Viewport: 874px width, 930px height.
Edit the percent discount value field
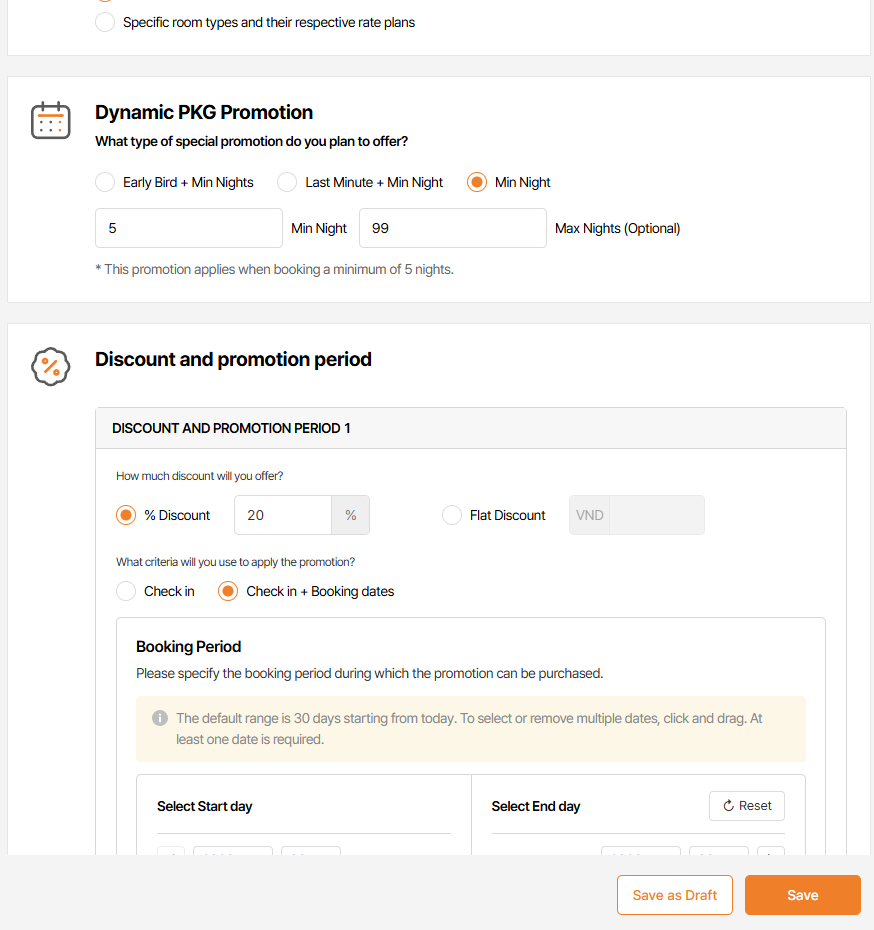(x=283, y=515)
